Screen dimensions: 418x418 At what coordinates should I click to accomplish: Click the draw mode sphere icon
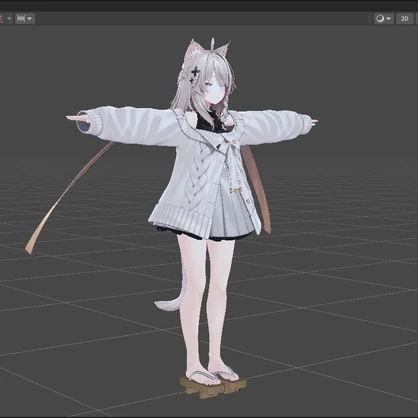coord(380,19)
